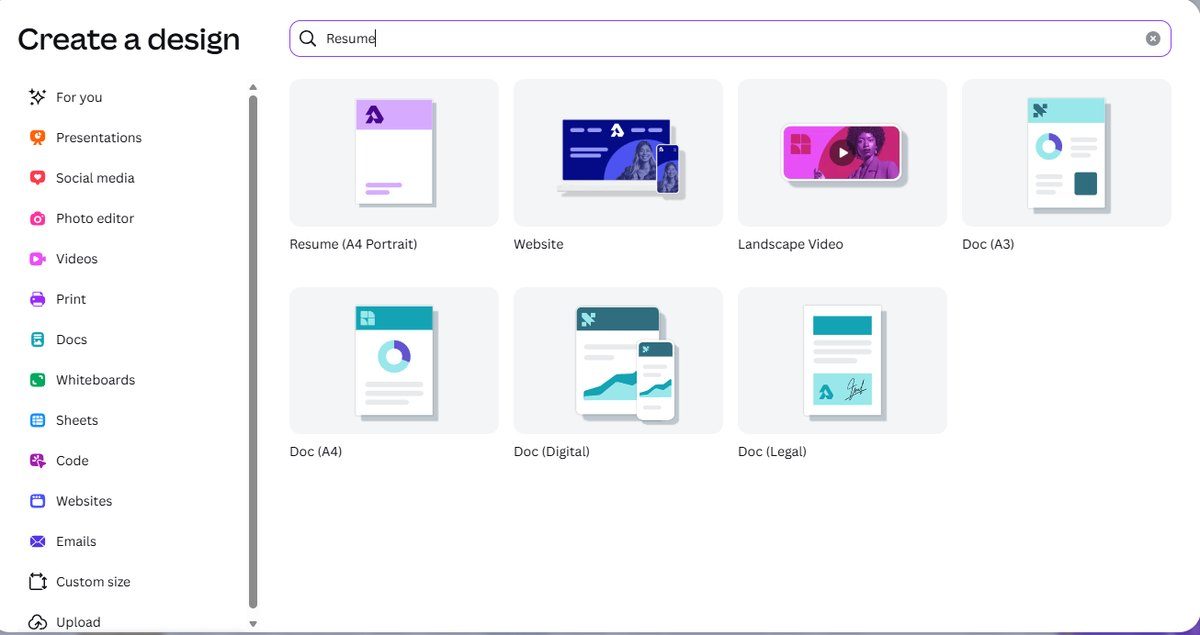Click the Presentations icon in sidebar
1200x635 pixels.
point(38,138)
